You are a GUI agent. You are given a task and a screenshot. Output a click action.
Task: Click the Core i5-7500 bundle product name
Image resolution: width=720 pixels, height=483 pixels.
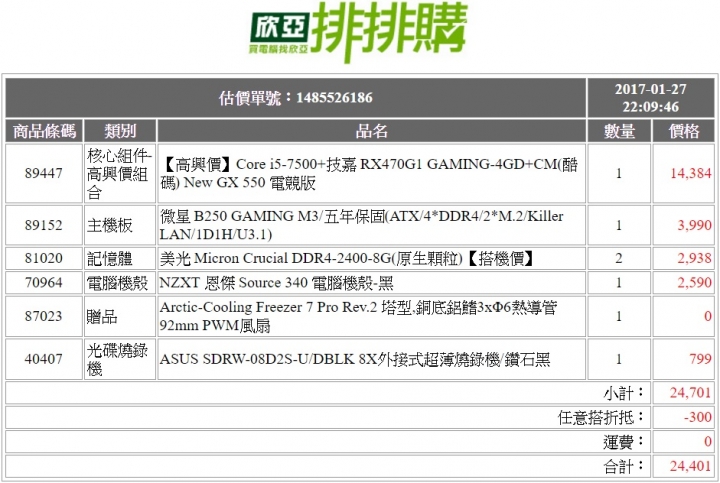click(x=370, y=174)
